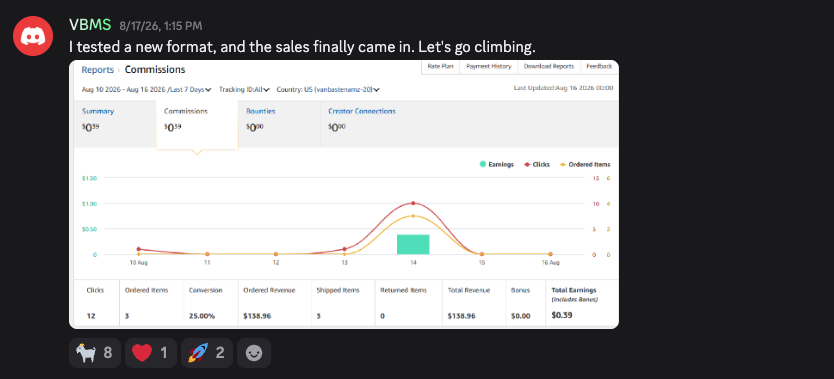The image size is (834, 379).
Task: Open the Creator Connections tab card
Action: coord(362,123)
